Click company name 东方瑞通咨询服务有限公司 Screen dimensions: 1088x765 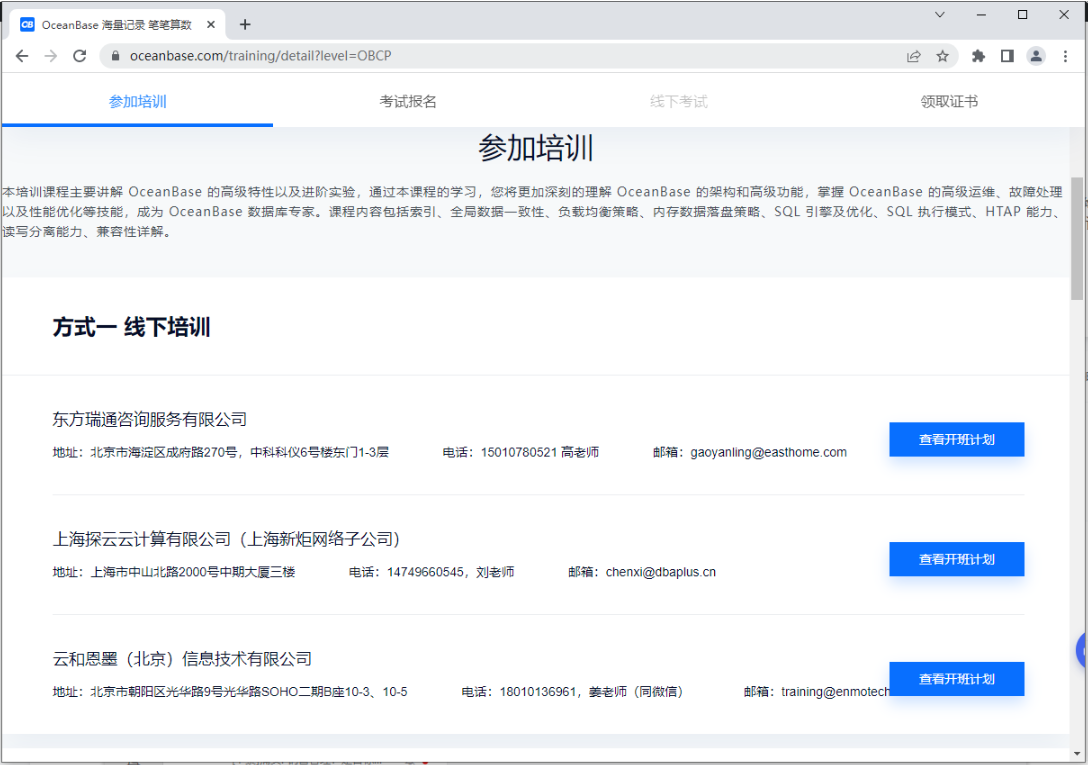click(x=150, y=419)
